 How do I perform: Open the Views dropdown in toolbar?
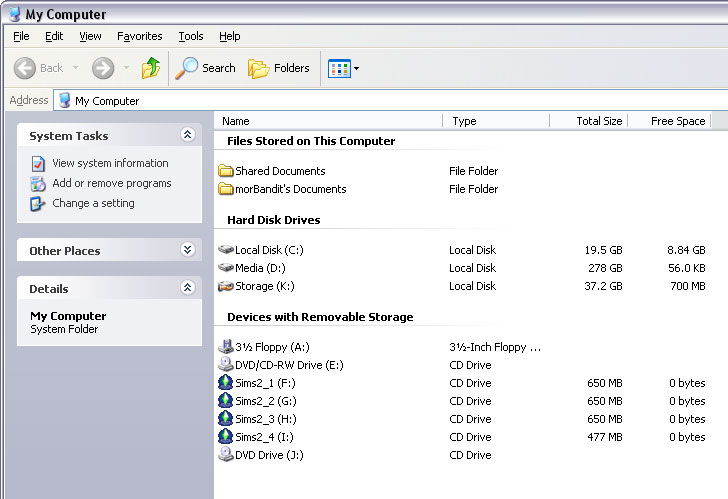[344, 69]
